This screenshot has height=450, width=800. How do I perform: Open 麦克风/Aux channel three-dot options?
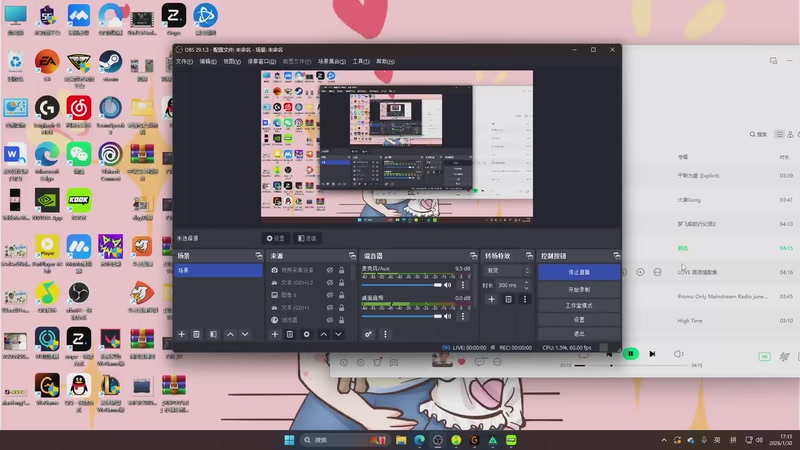463,285
